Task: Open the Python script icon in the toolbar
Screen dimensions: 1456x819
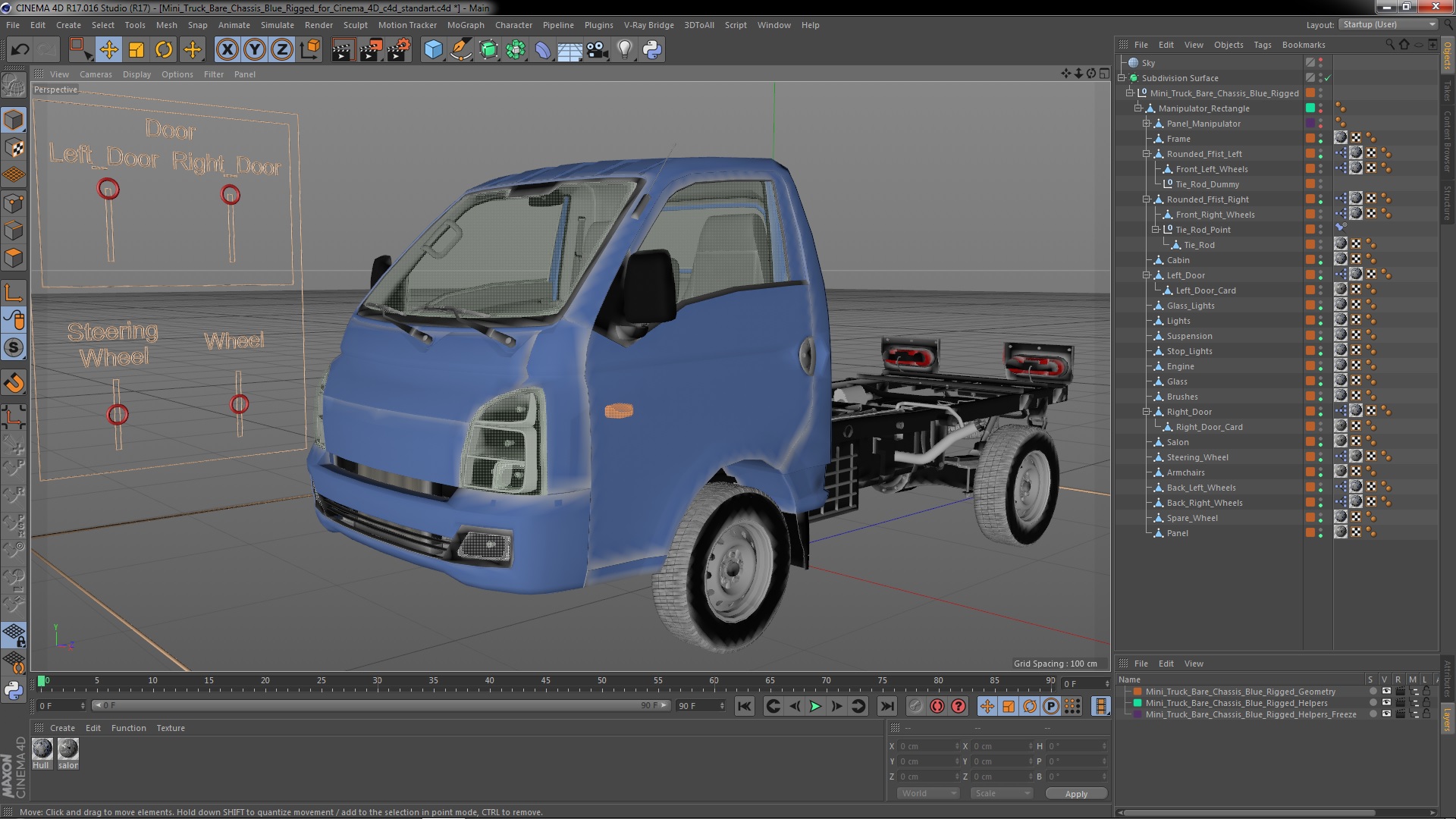Action: [x=652, y=50]
